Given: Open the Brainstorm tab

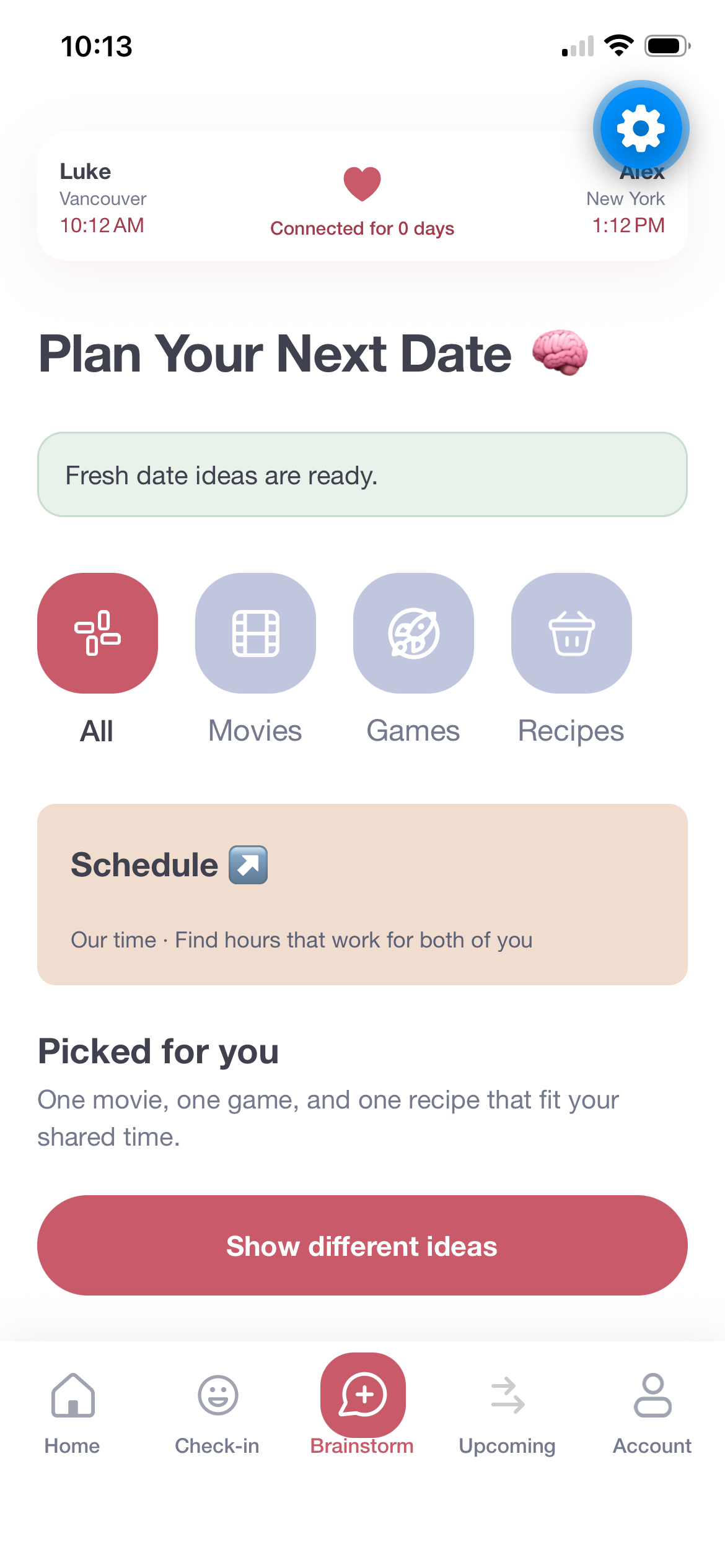Looking at the screenshot, I should [x=362, y=1405].
